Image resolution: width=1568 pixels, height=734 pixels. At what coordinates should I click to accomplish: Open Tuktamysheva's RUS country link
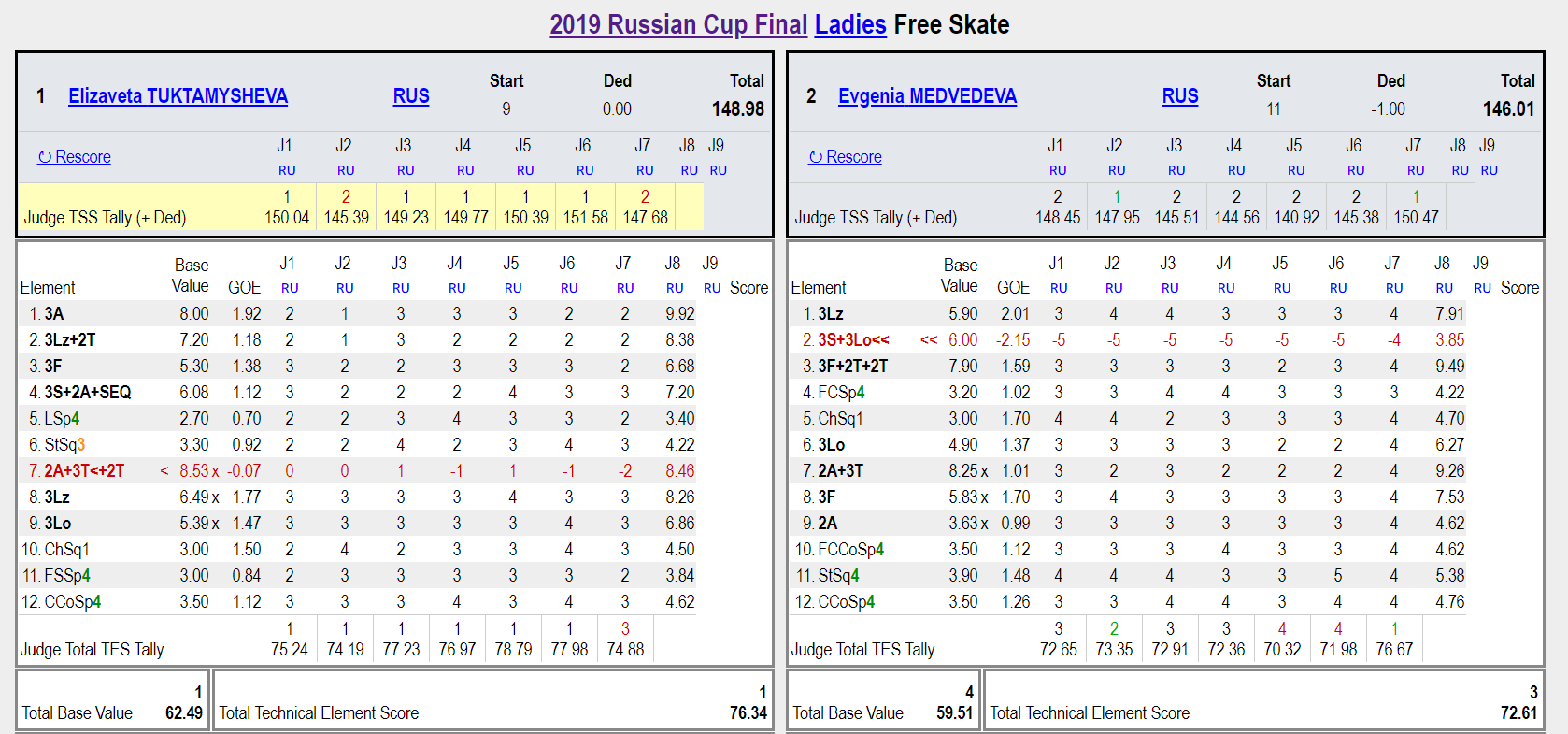point(411,96)
